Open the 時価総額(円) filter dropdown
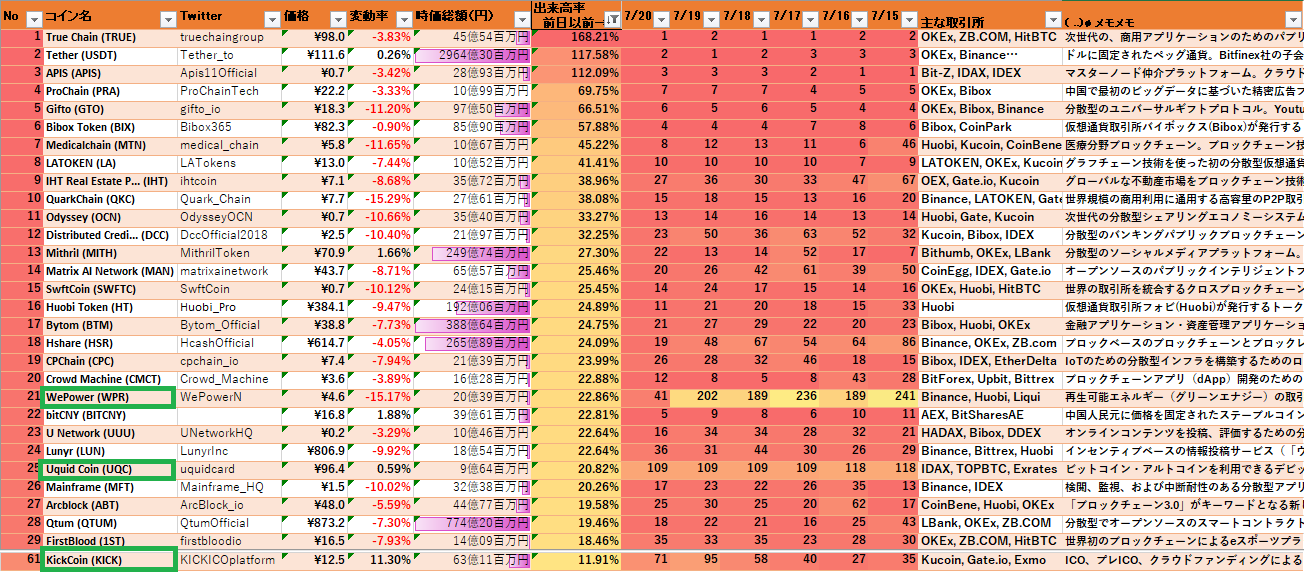The width and height of the screenshot is (1304, 577). 520,19
